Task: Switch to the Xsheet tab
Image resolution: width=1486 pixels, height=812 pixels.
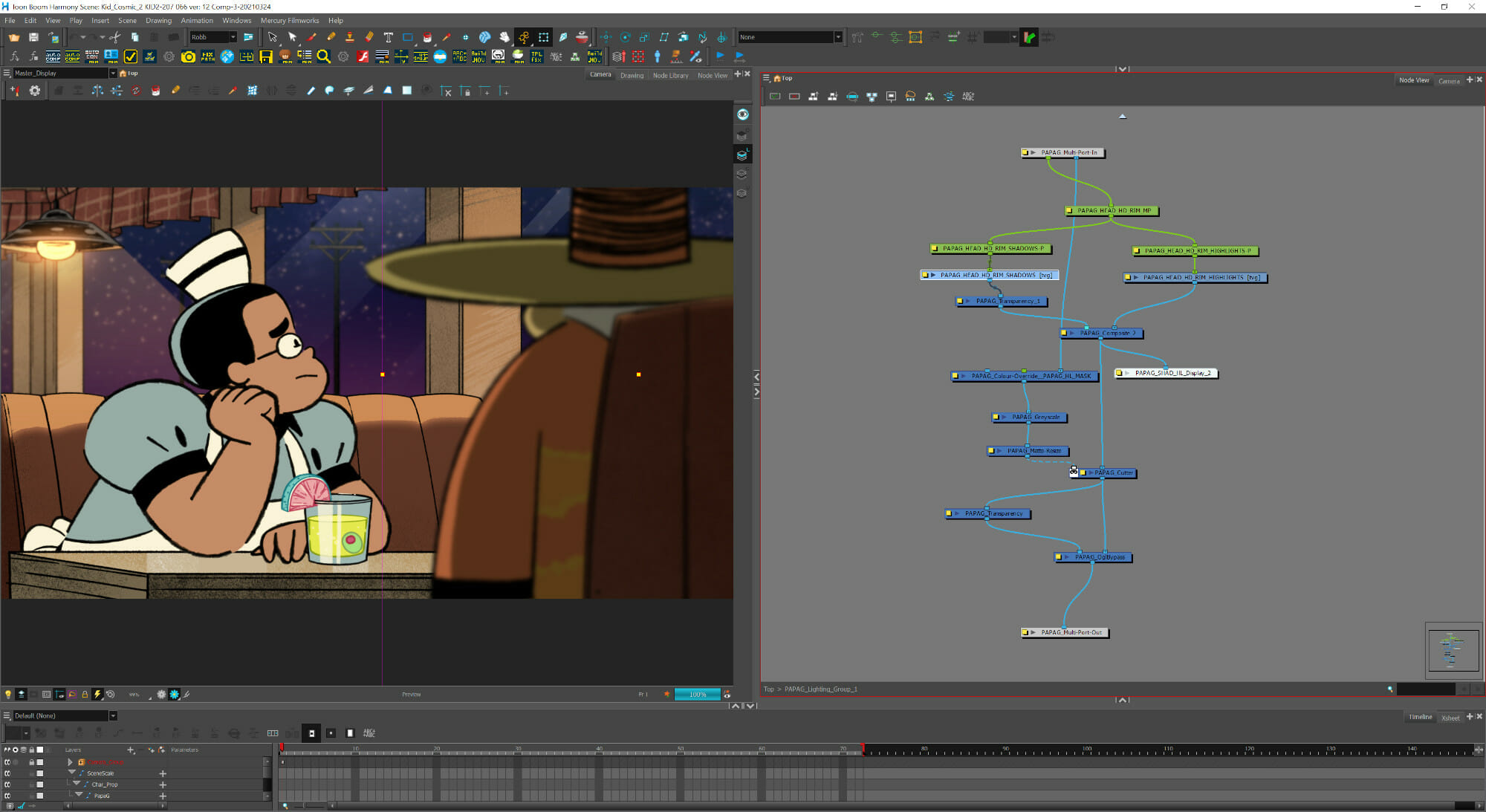Action: coord(1450,718)
